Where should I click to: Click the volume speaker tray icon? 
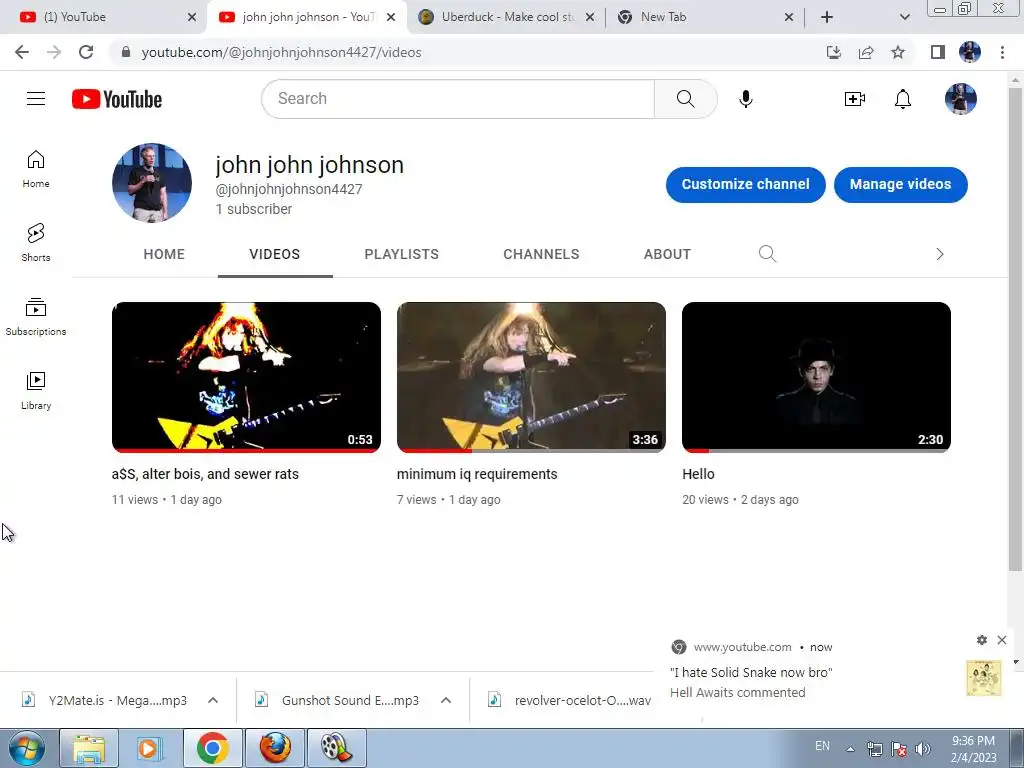pos(923,749)
